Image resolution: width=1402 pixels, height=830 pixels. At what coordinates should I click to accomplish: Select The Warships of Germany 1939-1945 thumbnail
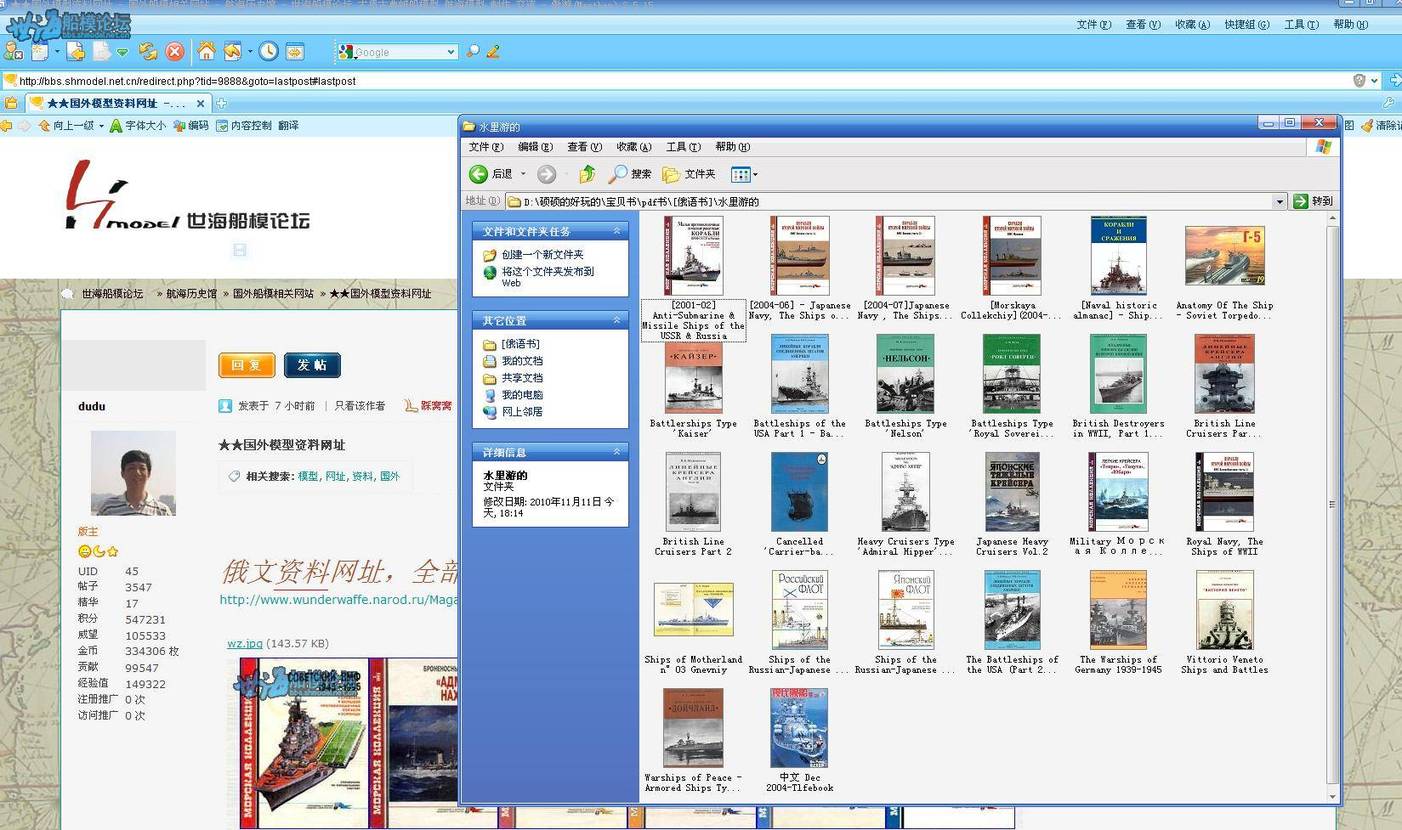(1118, 610)
